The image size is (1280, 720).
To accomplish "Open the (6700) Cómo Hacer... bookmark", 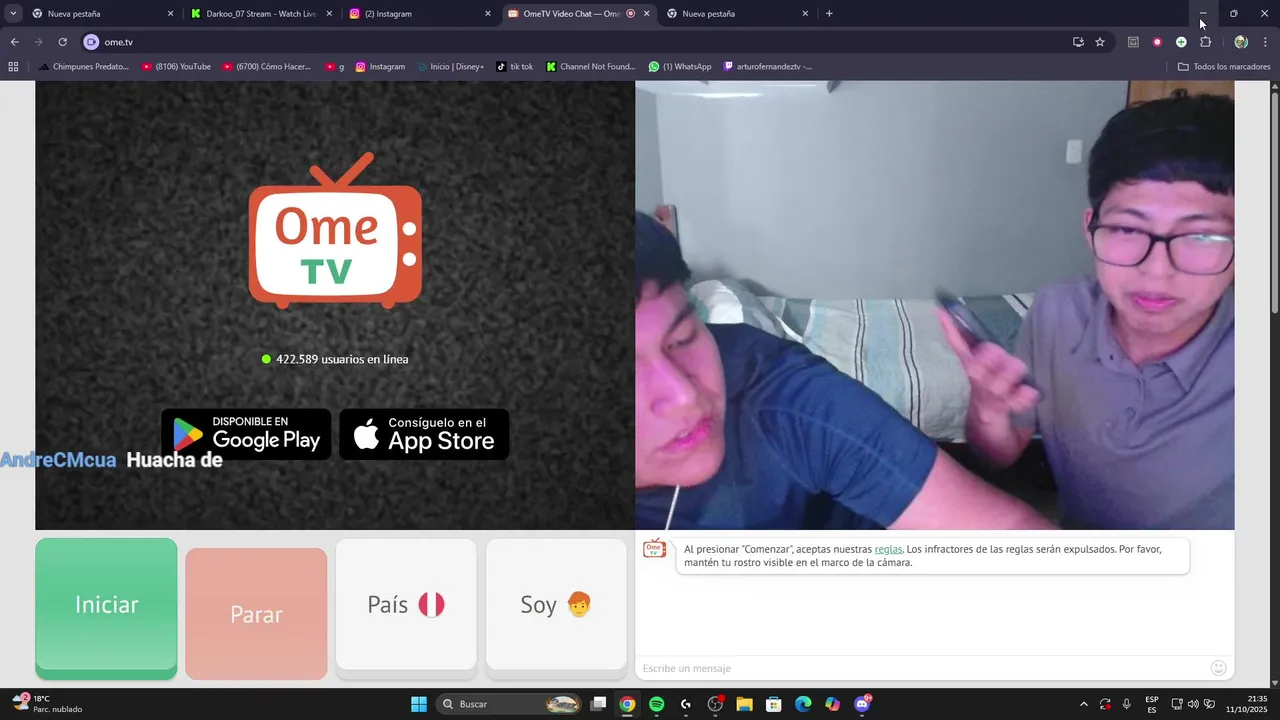I will [x=267, y=67].
